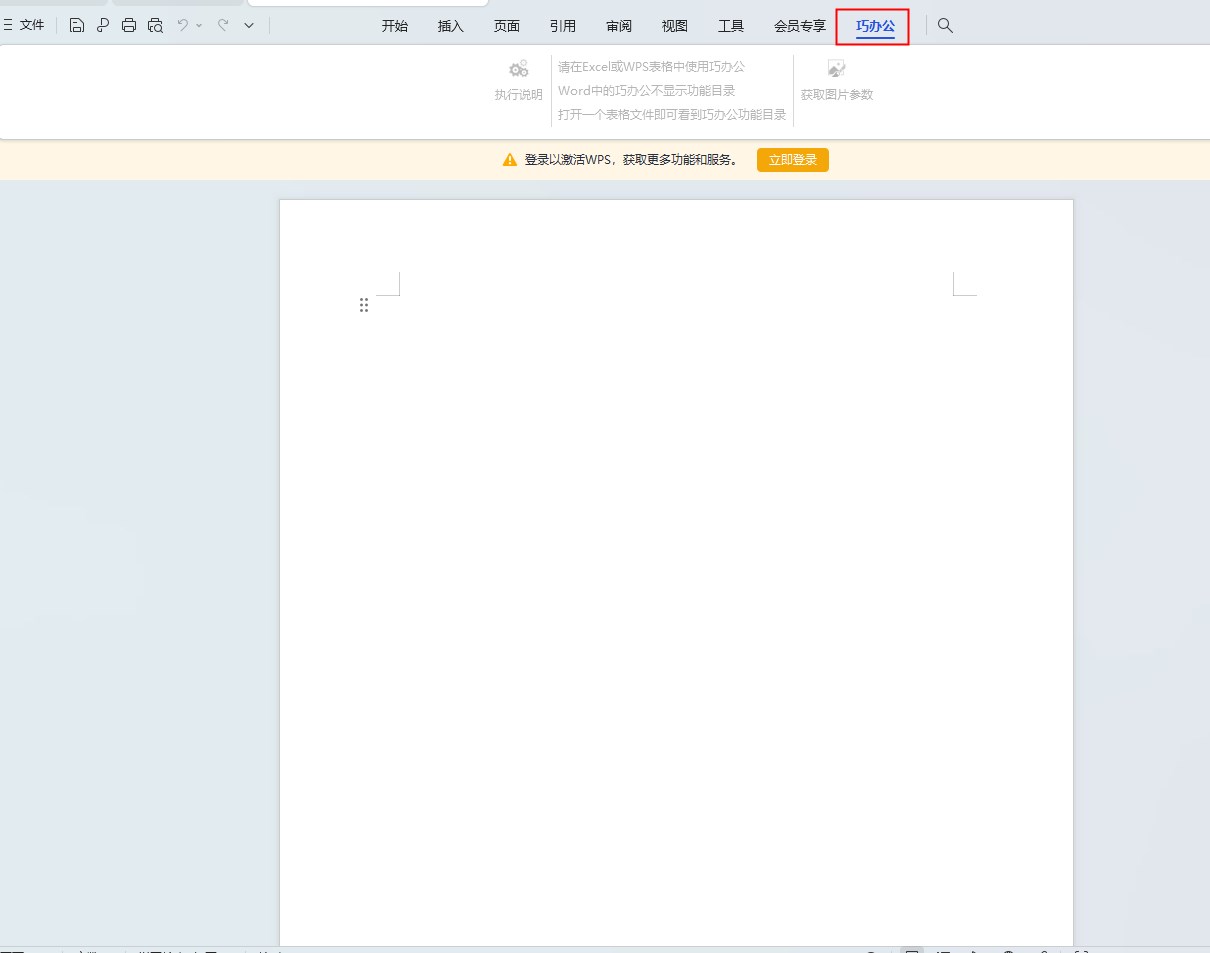Expand the quick access toolbar customize chevron

tap(249, 26)
